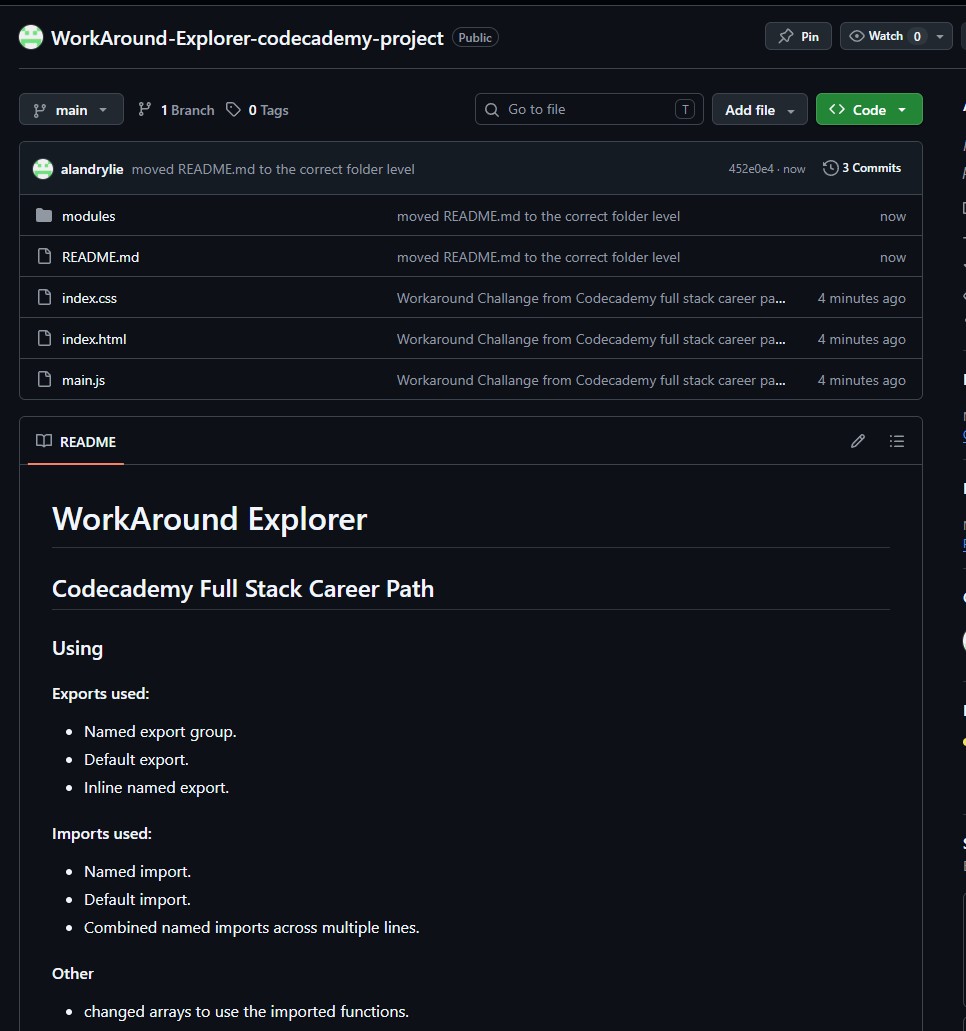The width and height of the screenshot is (966, 1031).
Task: View the 0 Tags link
Action: [x=257, y=110]
